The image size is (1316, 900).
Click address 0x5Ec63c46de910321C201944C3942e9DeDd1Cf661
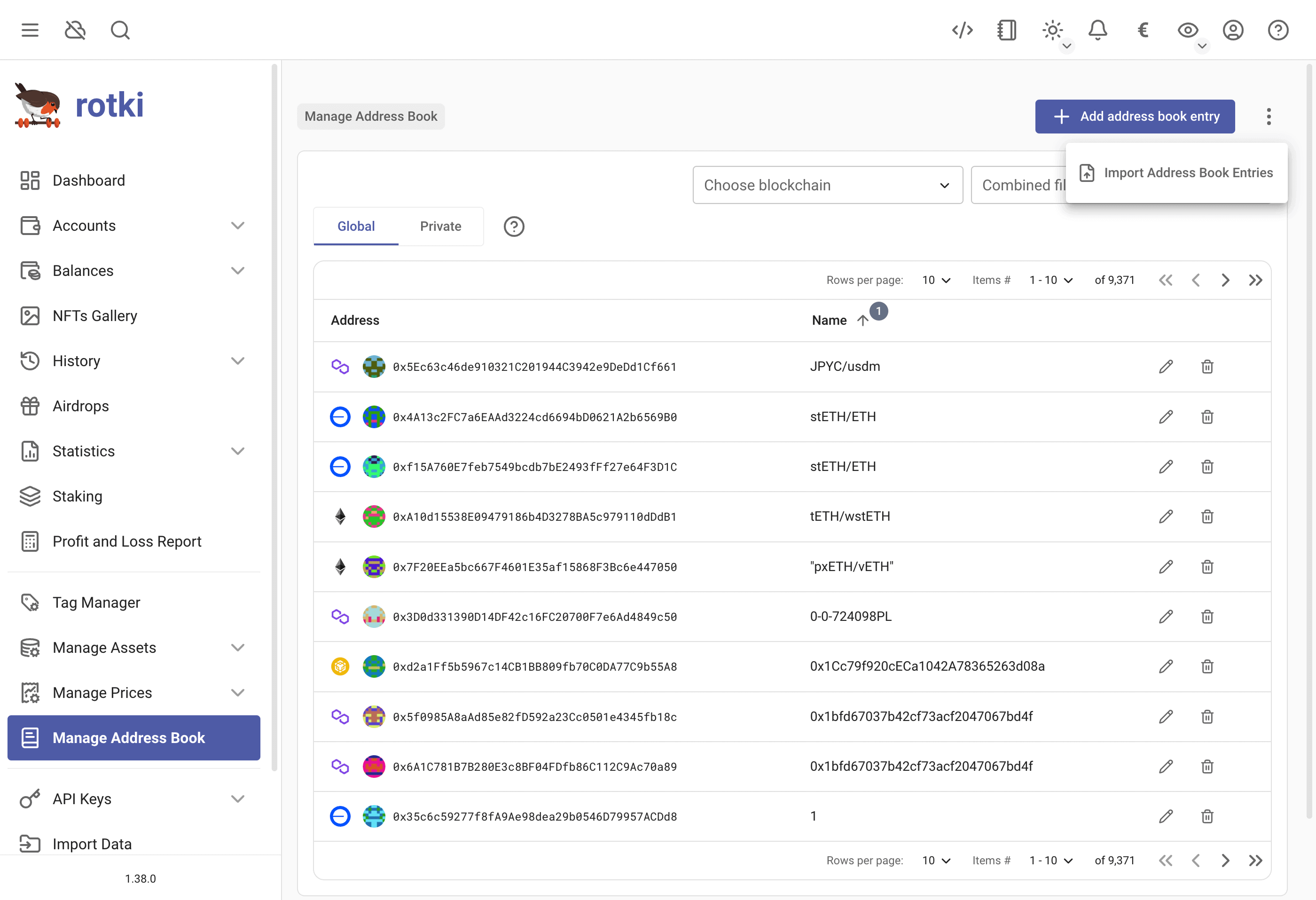(534, 367)
